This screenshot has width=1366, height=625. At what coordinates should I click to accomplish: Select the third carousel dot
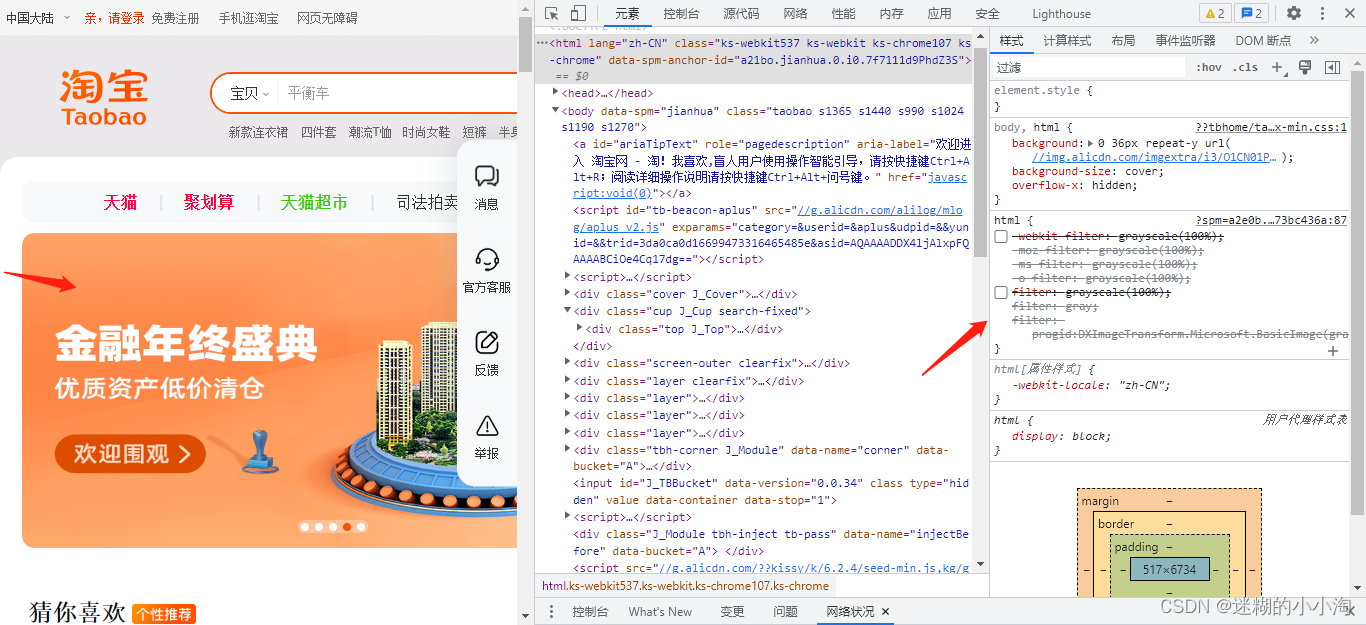(333, 526)
